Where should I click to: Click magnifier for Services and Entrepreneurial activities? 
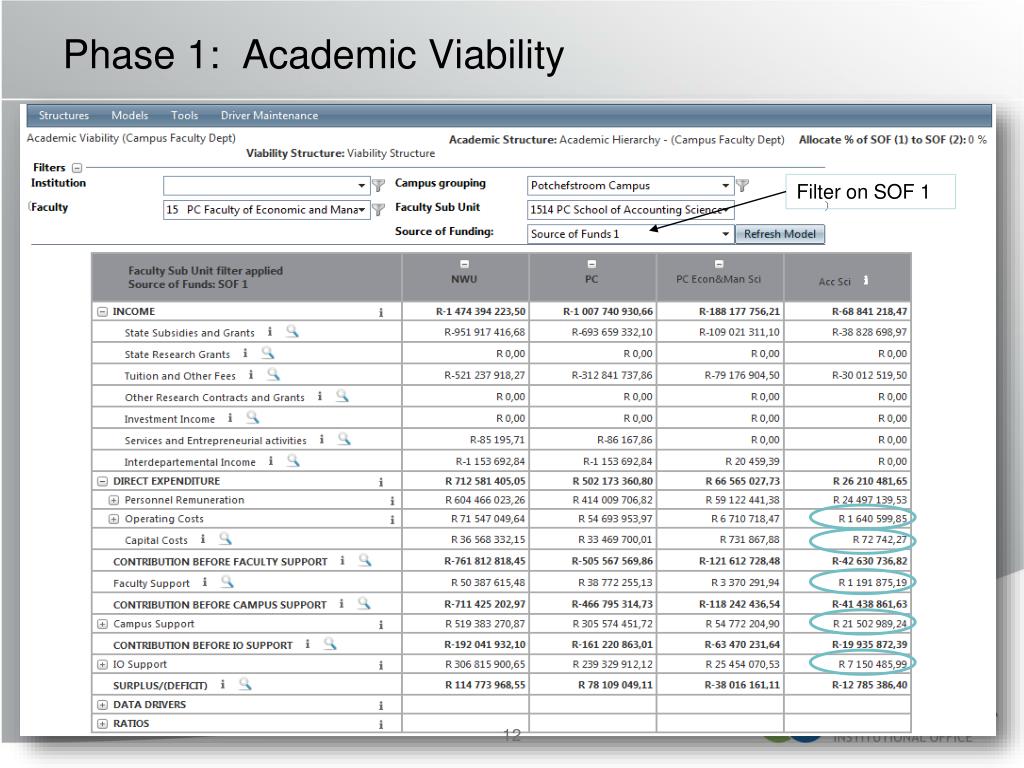344,439
